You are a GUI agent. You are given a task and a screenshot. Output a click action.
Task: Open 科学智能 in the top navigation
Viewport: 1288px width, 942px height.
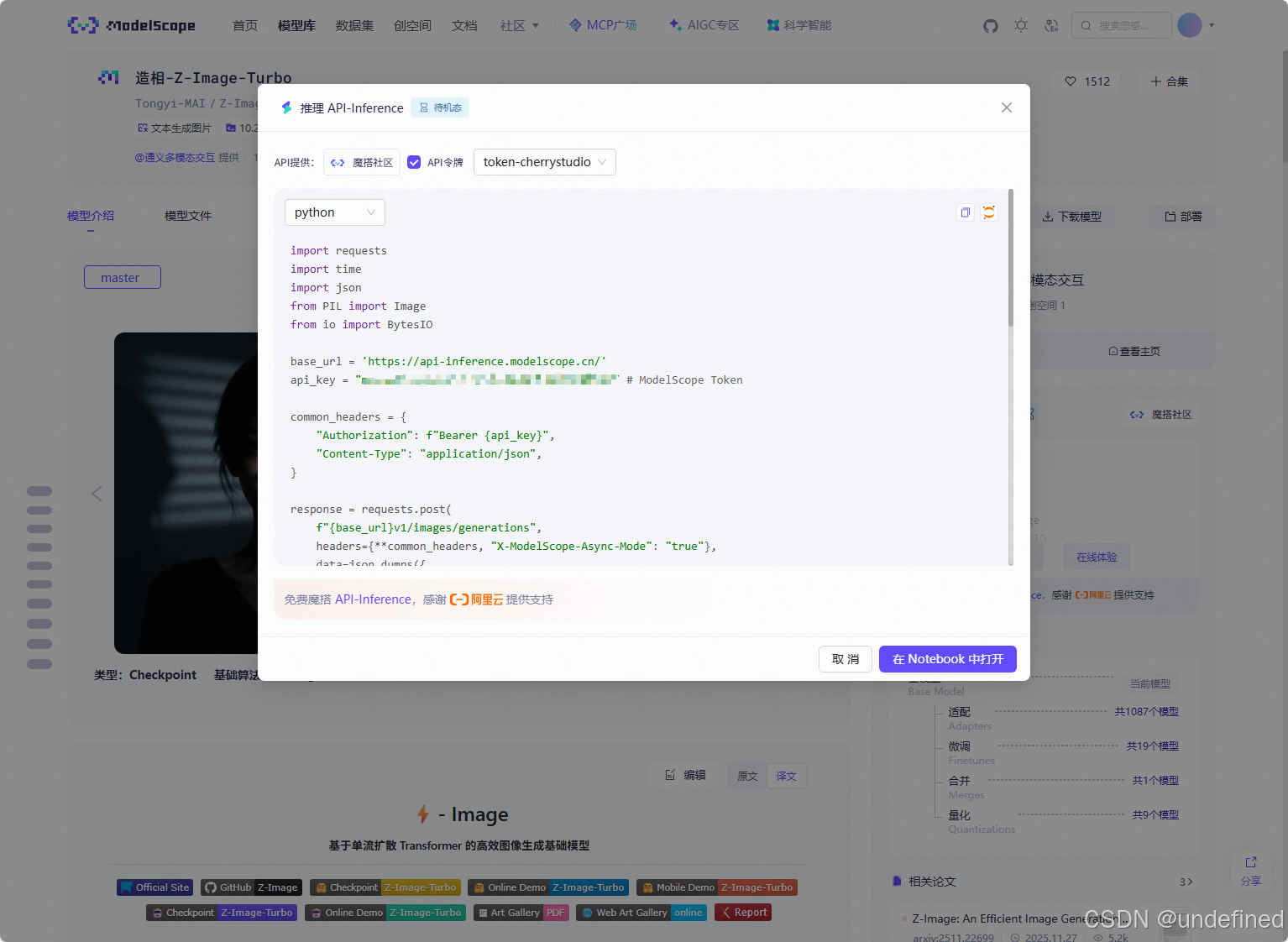click(799, 25)
